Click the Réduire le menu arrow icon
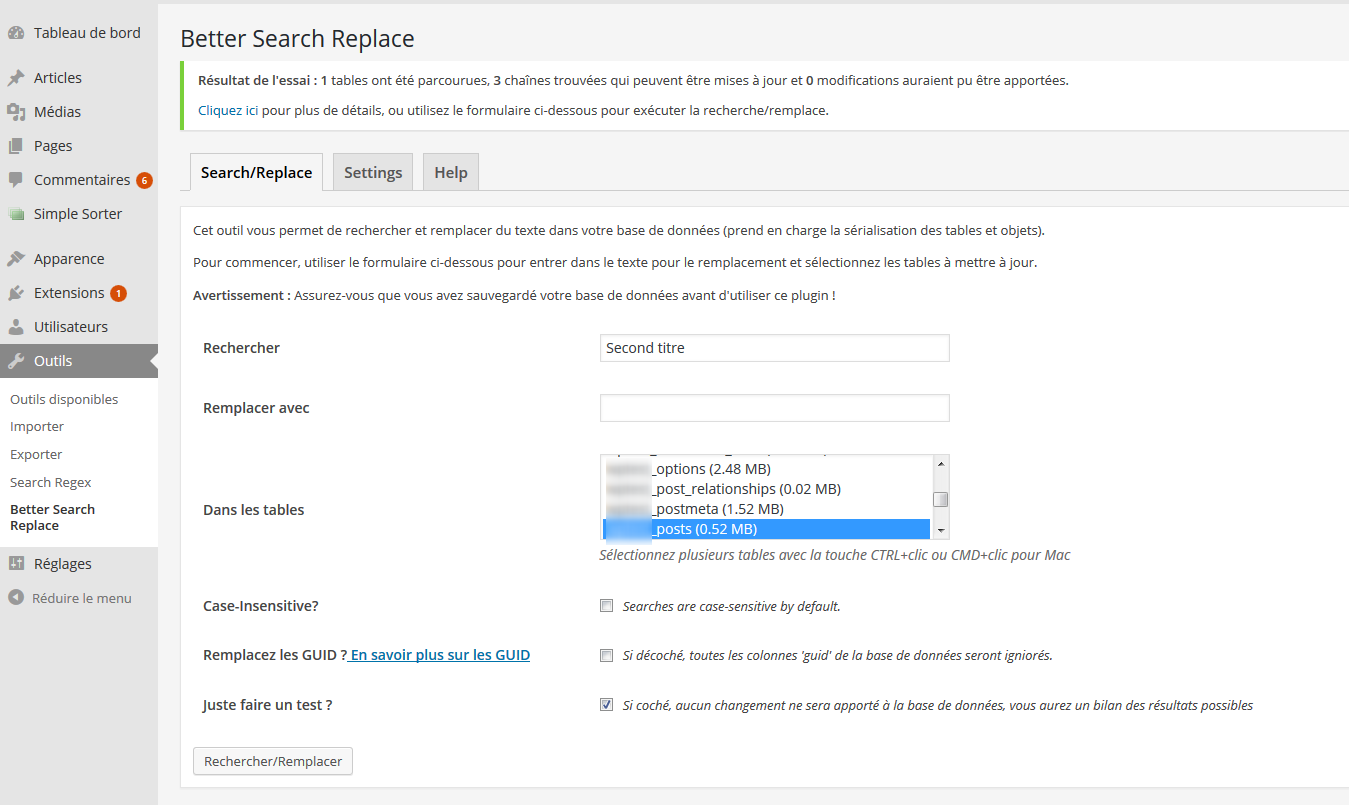 pyautogui.click(x=16, y=598)
